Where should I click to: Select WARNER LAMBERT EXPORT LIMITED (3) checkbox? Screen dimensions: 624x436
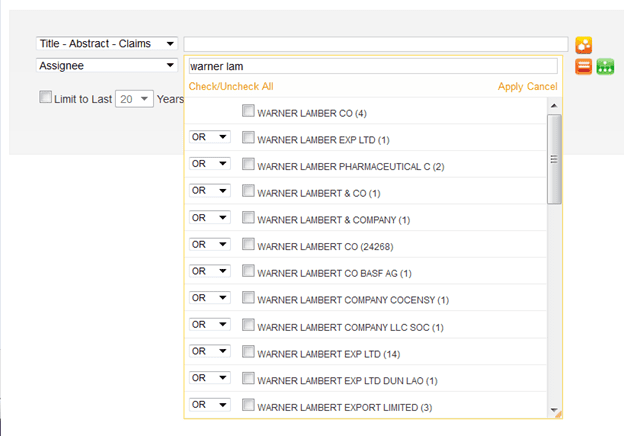point(248,405)
